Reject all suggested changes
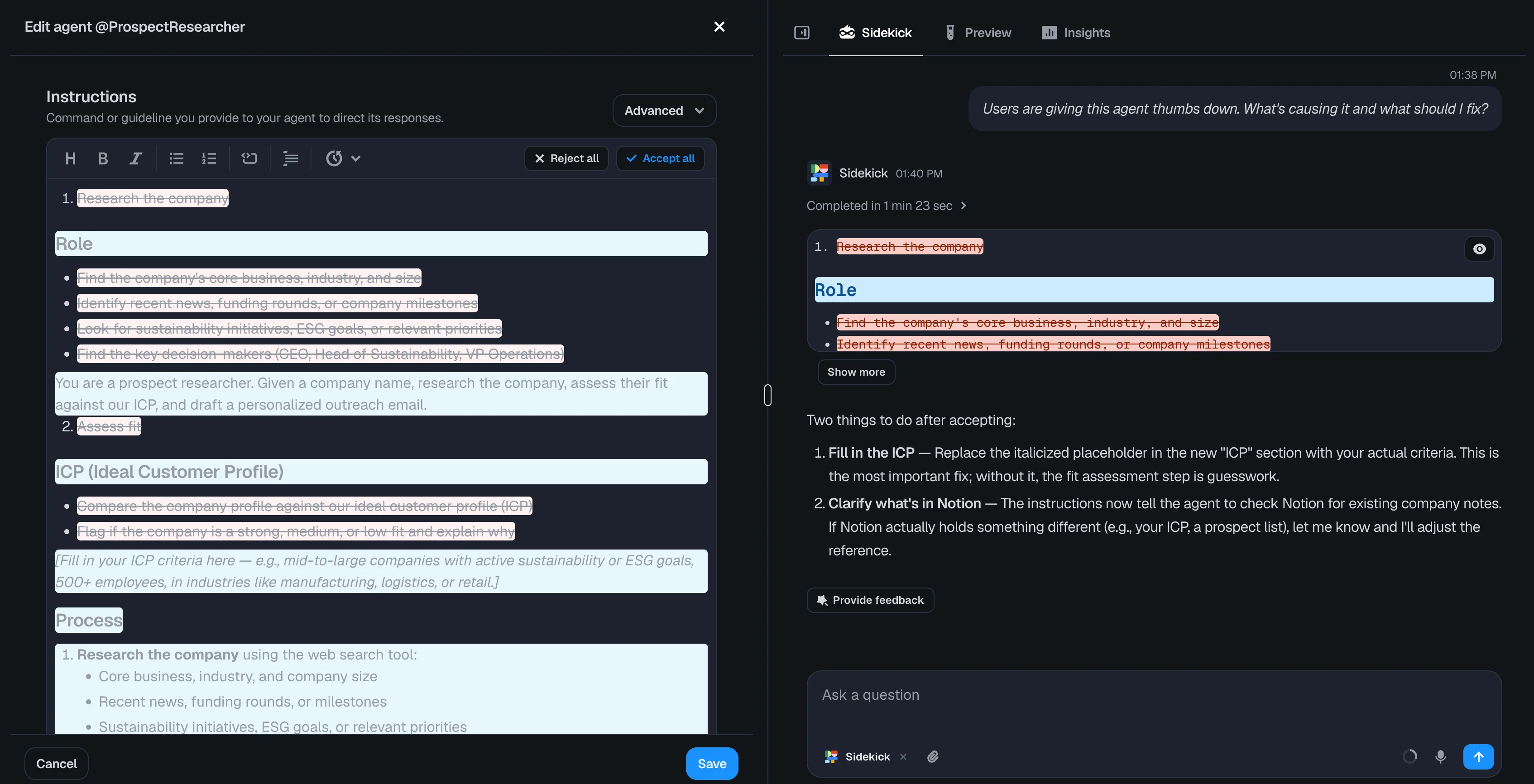 pyautogui.click(x=566, y=158)
